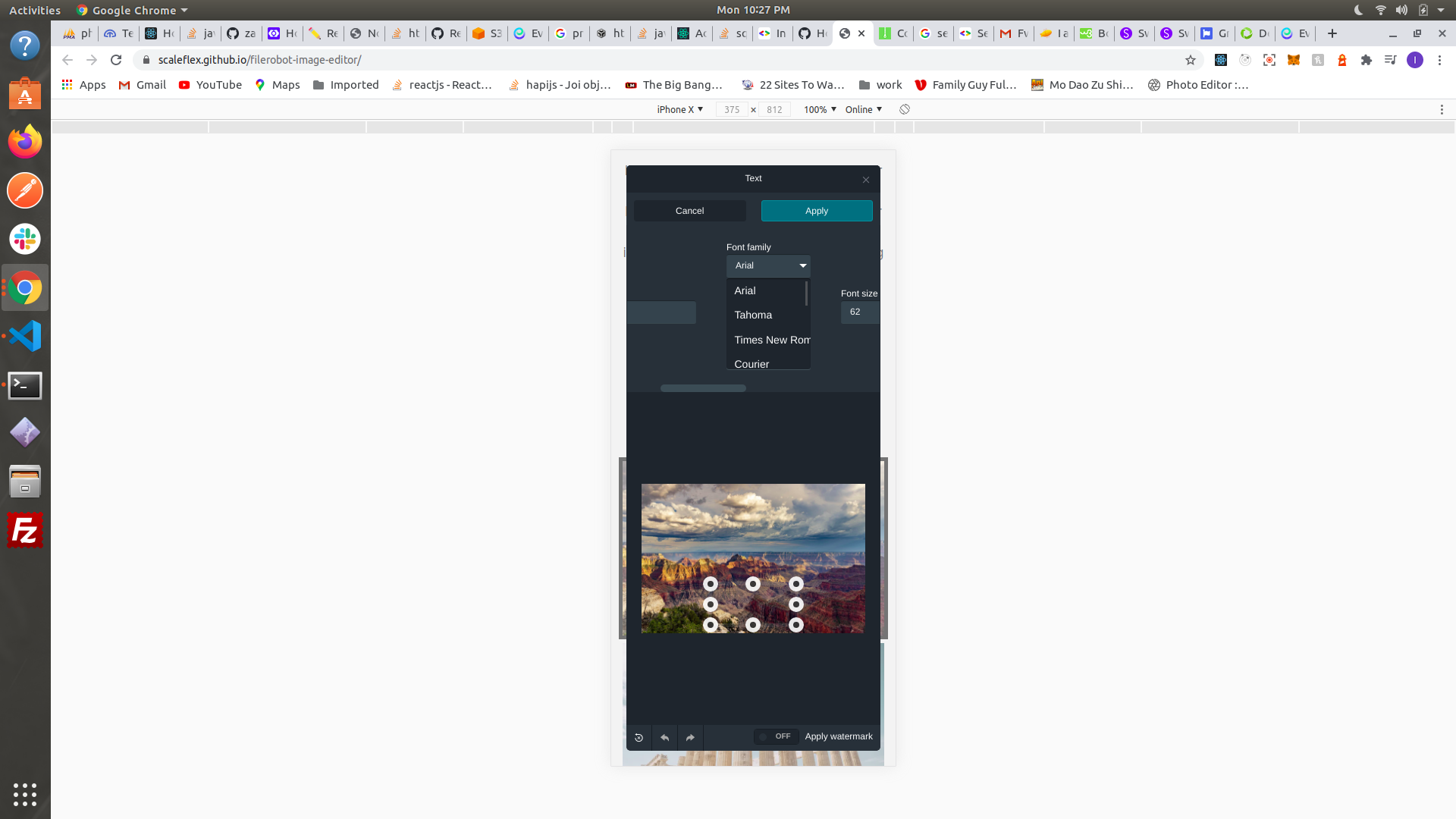Toggle the Apply watermark switch

click(x=775, y=736)
